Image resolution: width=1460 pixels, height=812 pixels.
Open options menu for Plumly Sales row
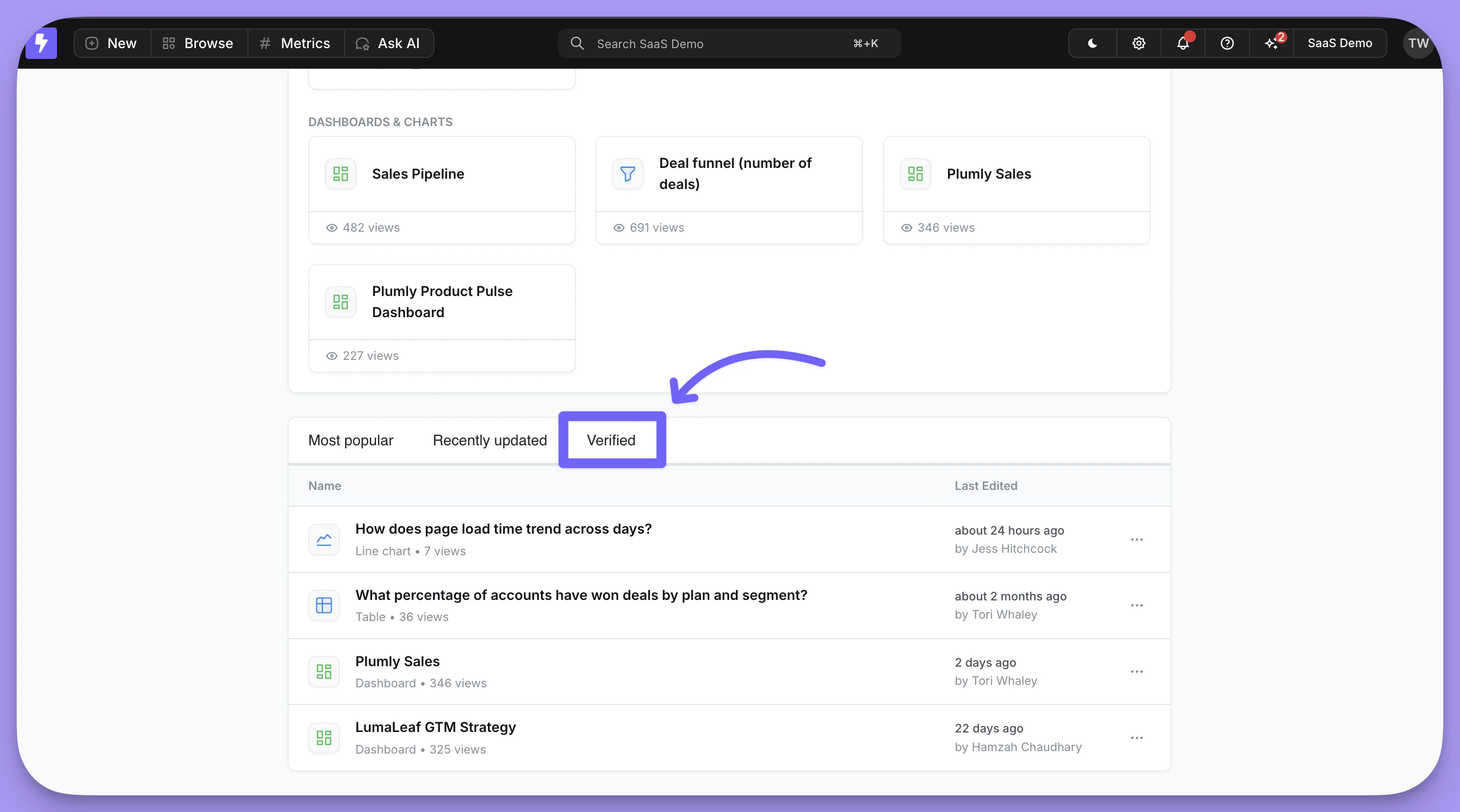[1137, 672]
